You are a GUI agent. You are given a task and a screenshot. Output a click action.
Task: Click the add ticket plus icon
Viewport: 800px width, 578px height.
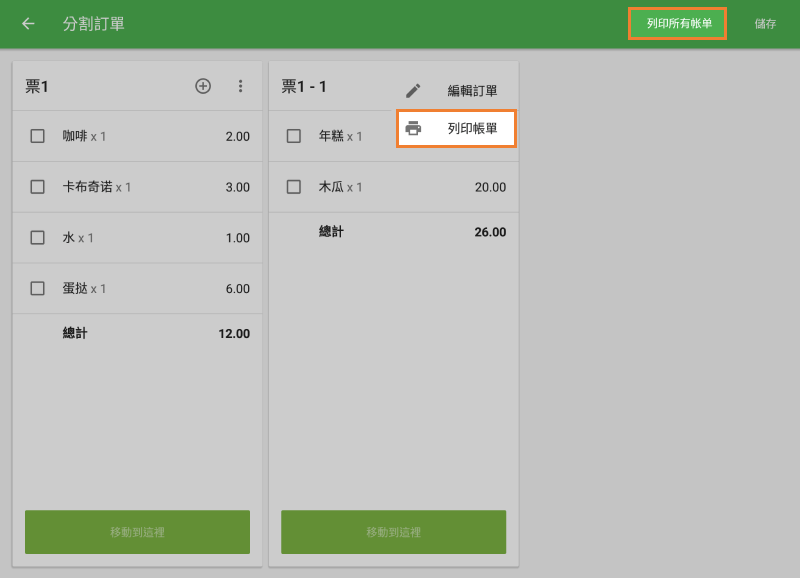tap(203, 86)
